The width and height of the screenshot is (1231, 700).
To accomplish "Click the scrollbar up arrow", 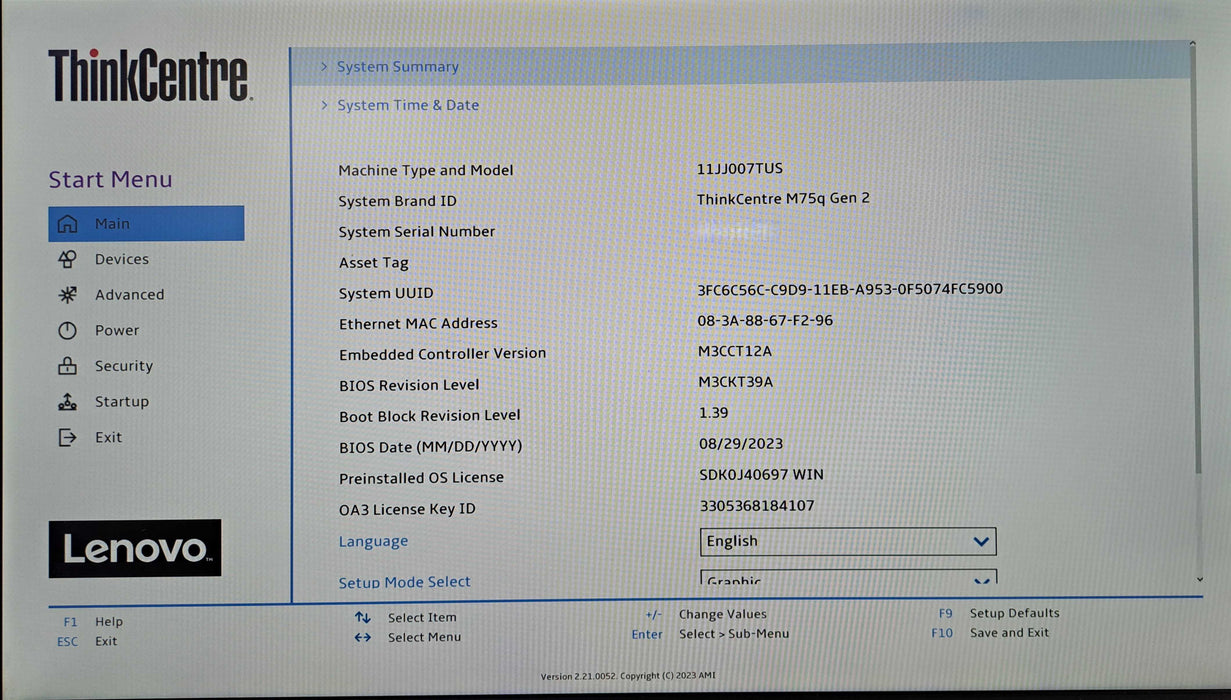I will [x=1193, y=44].
